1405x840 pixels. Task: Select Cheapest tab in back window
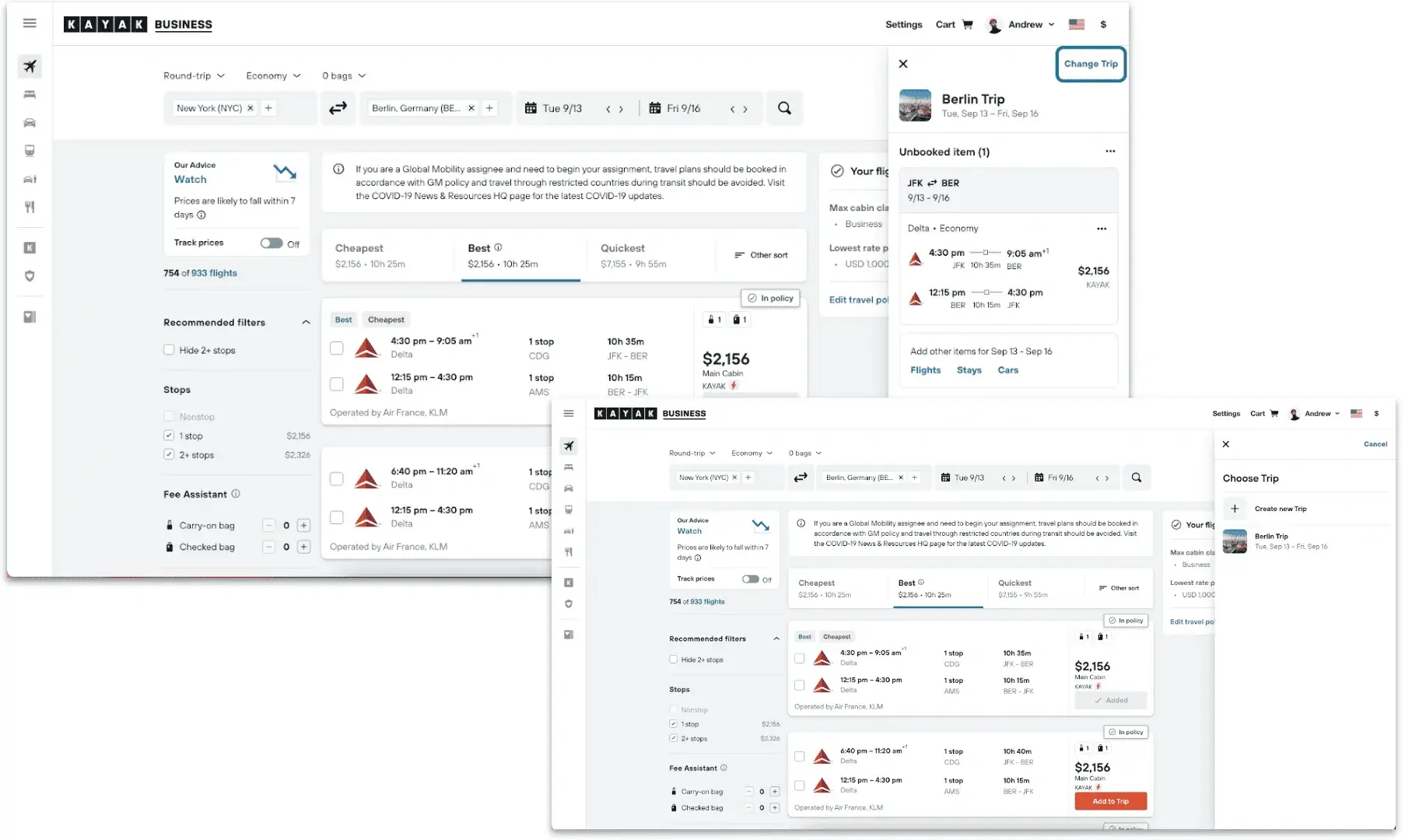(386, 256)
